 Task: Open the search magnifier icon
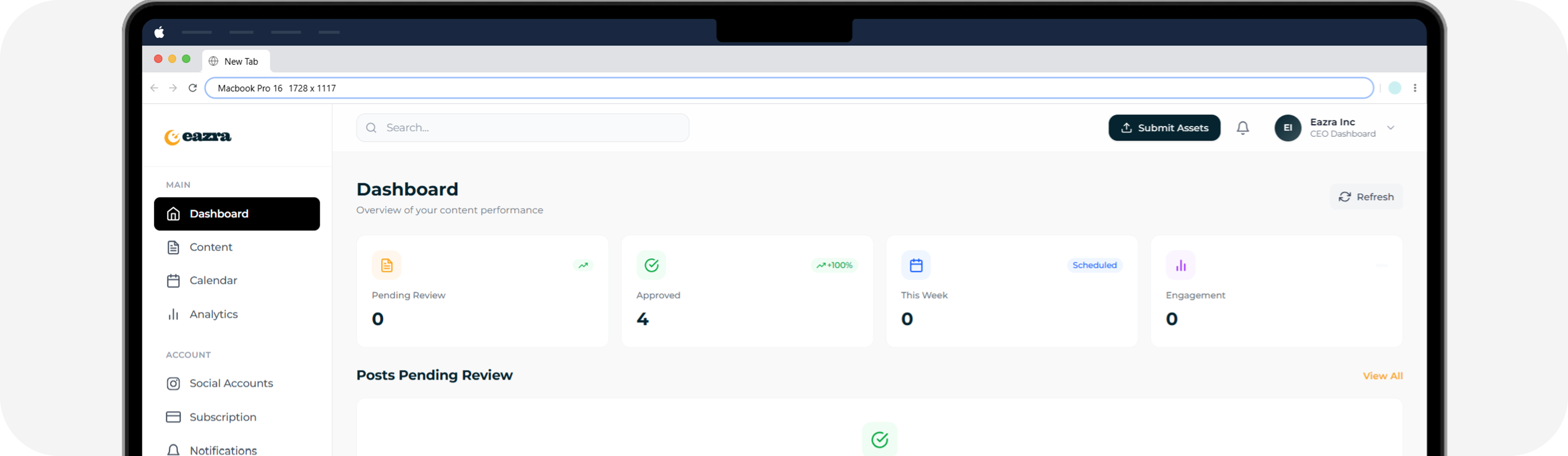tap(371, 128)
